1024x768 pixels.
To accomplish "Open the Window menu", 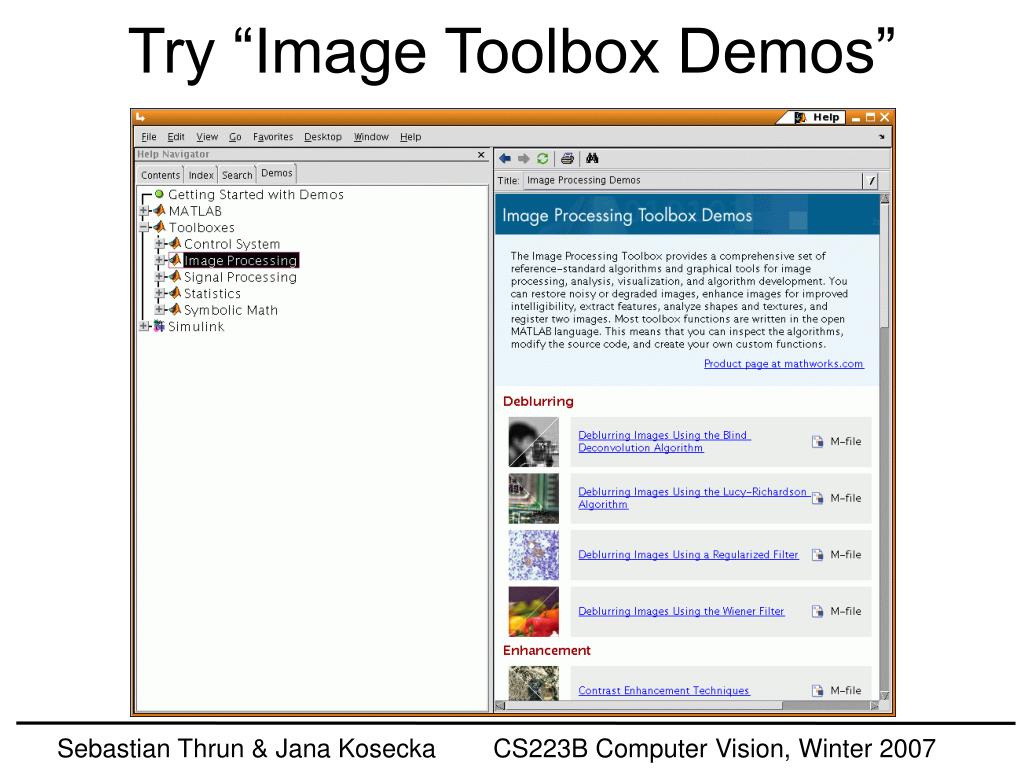I will [371, 136].
